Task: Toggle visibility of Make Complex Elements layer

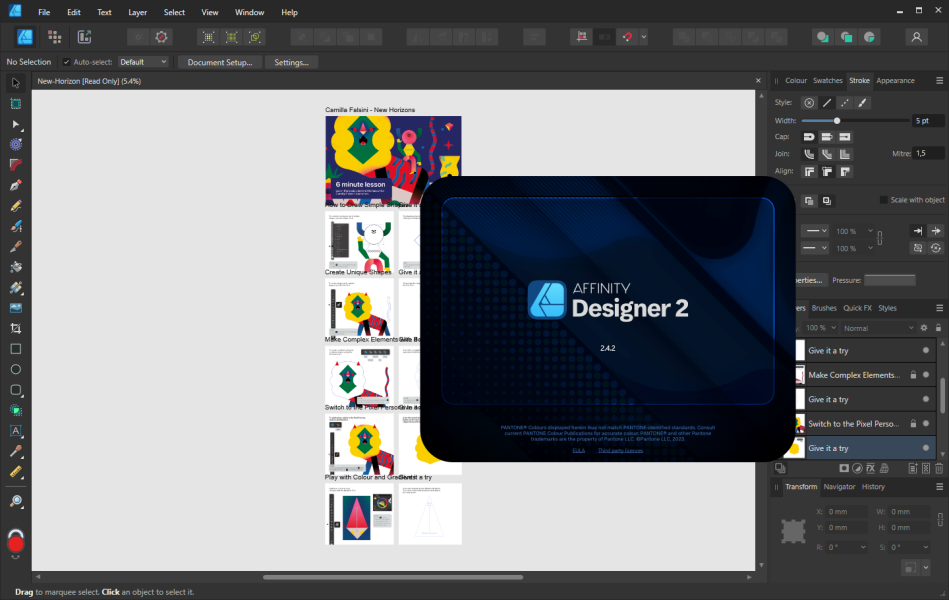Action: (925, 375)
